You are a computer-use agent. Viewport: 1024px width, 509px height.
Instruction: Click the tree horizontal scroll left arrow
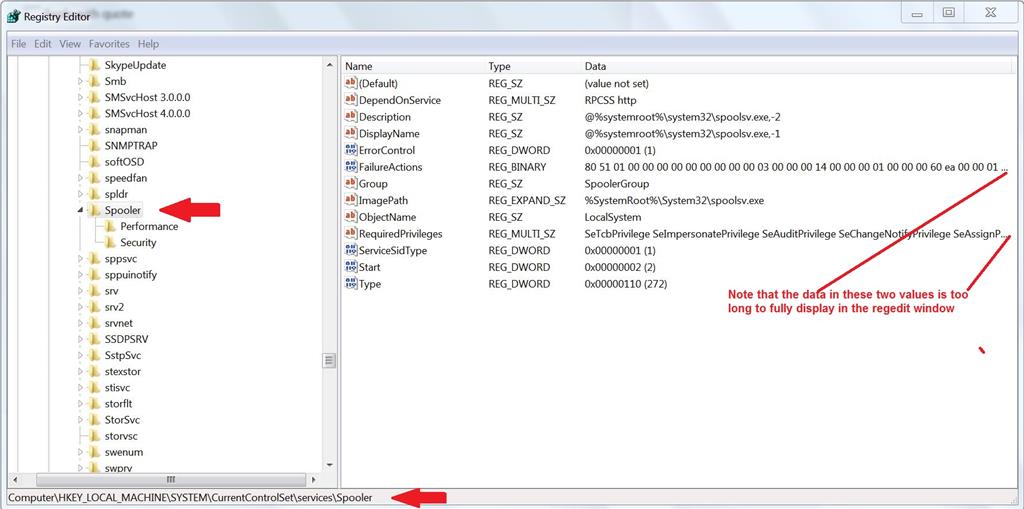[15, 480]
